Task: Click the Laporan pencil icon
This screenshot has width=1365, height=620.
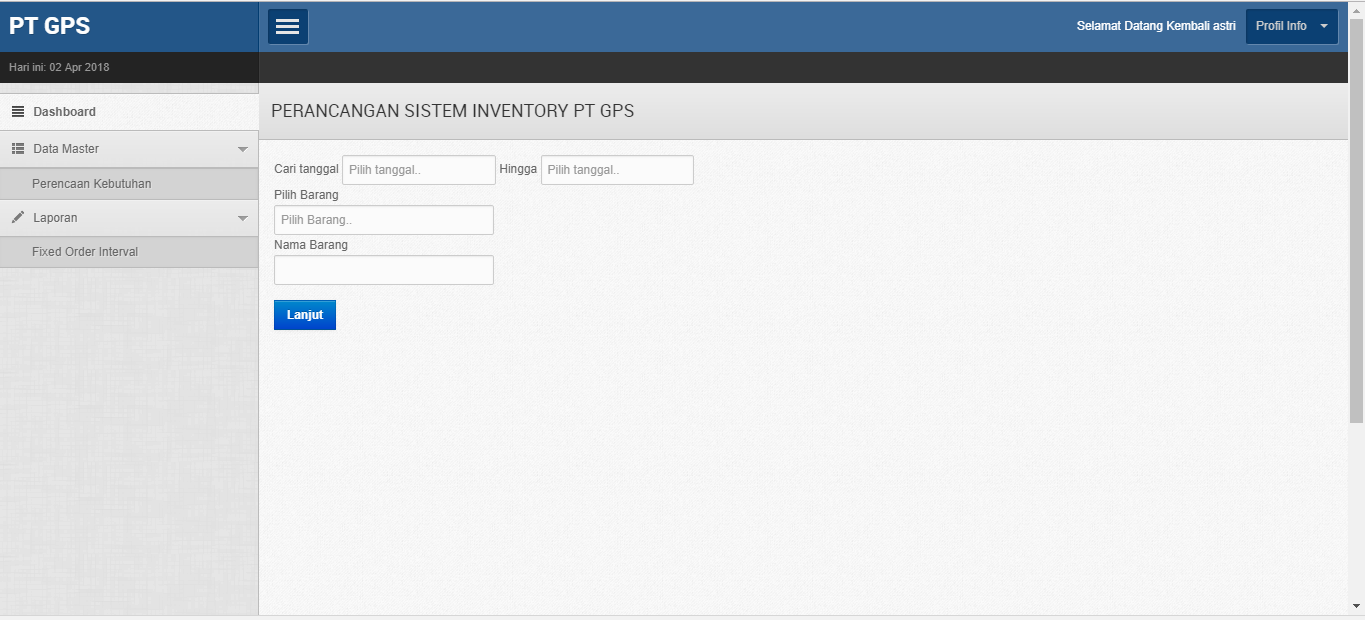Action: [x=18, y=218]
